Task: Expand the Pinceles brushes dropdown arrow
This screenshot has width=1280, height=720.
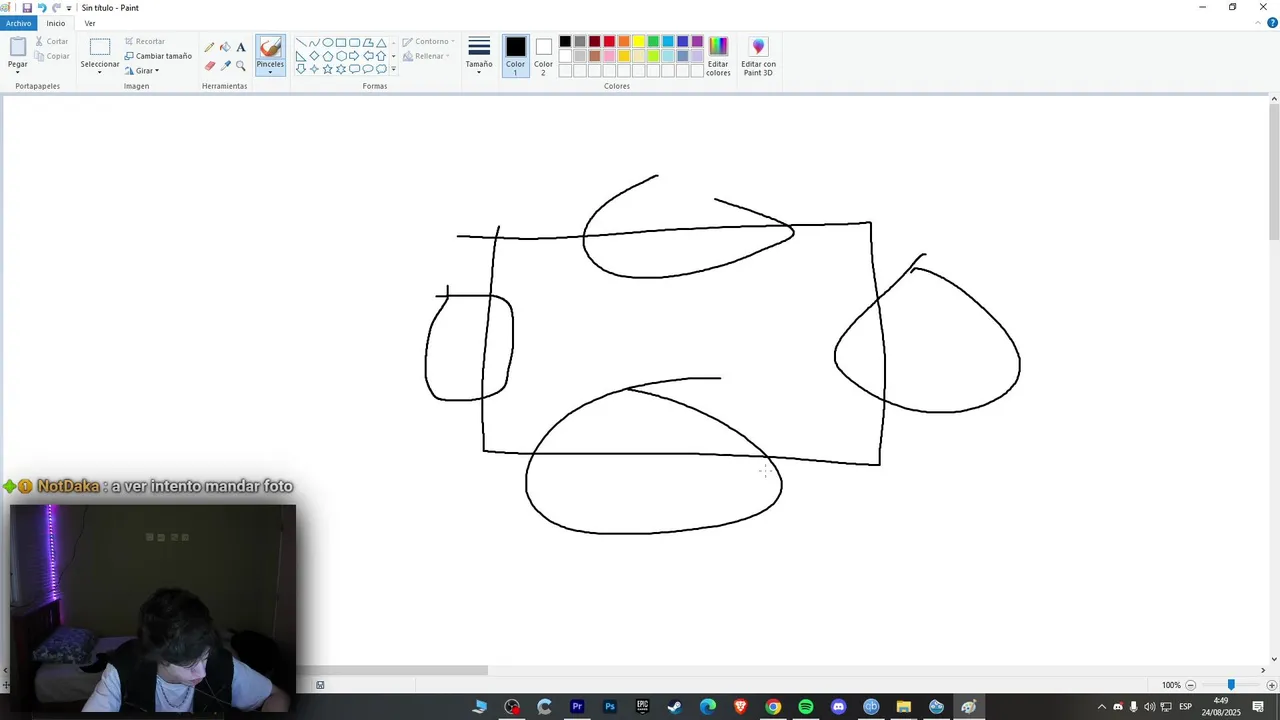Action: [x=270, y=71]
